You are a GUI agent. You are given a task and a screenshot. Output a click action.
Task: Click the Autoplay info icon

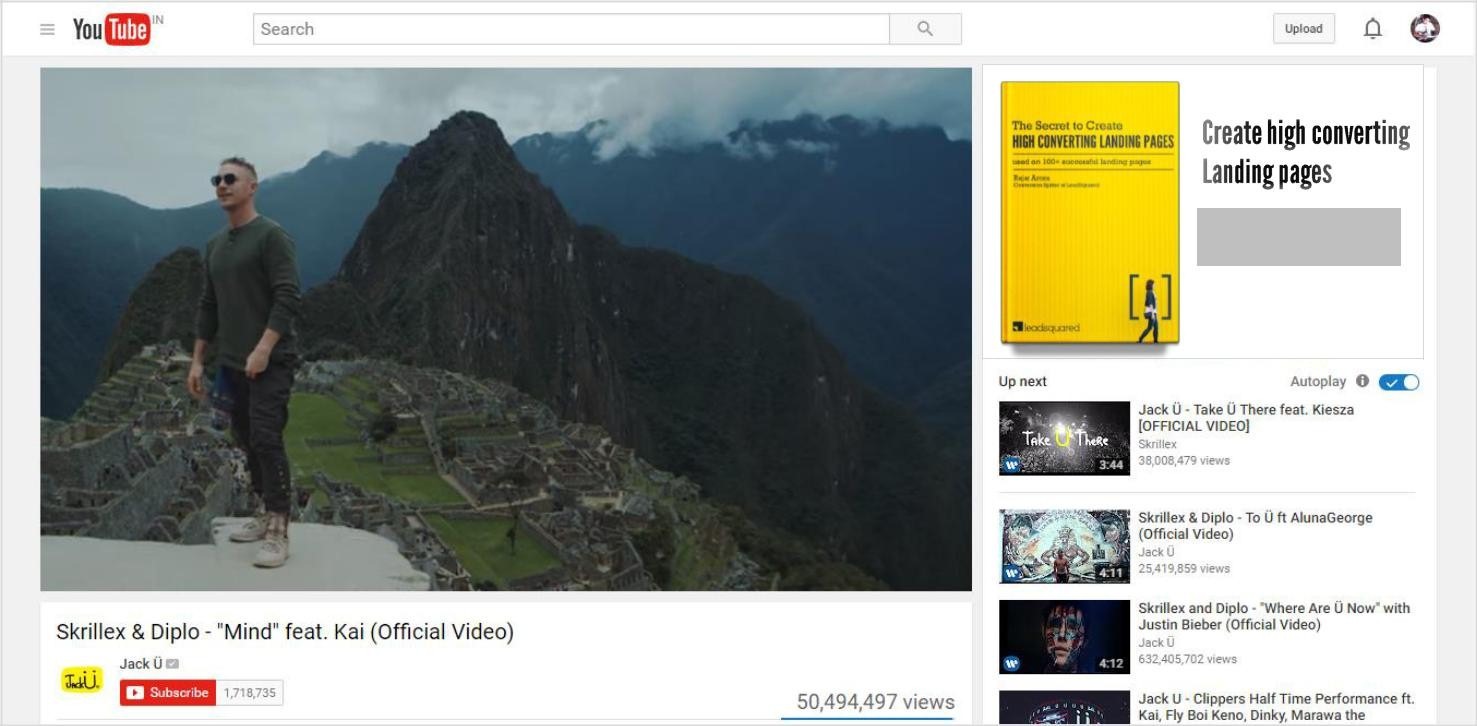click(x=1362, y=381)
